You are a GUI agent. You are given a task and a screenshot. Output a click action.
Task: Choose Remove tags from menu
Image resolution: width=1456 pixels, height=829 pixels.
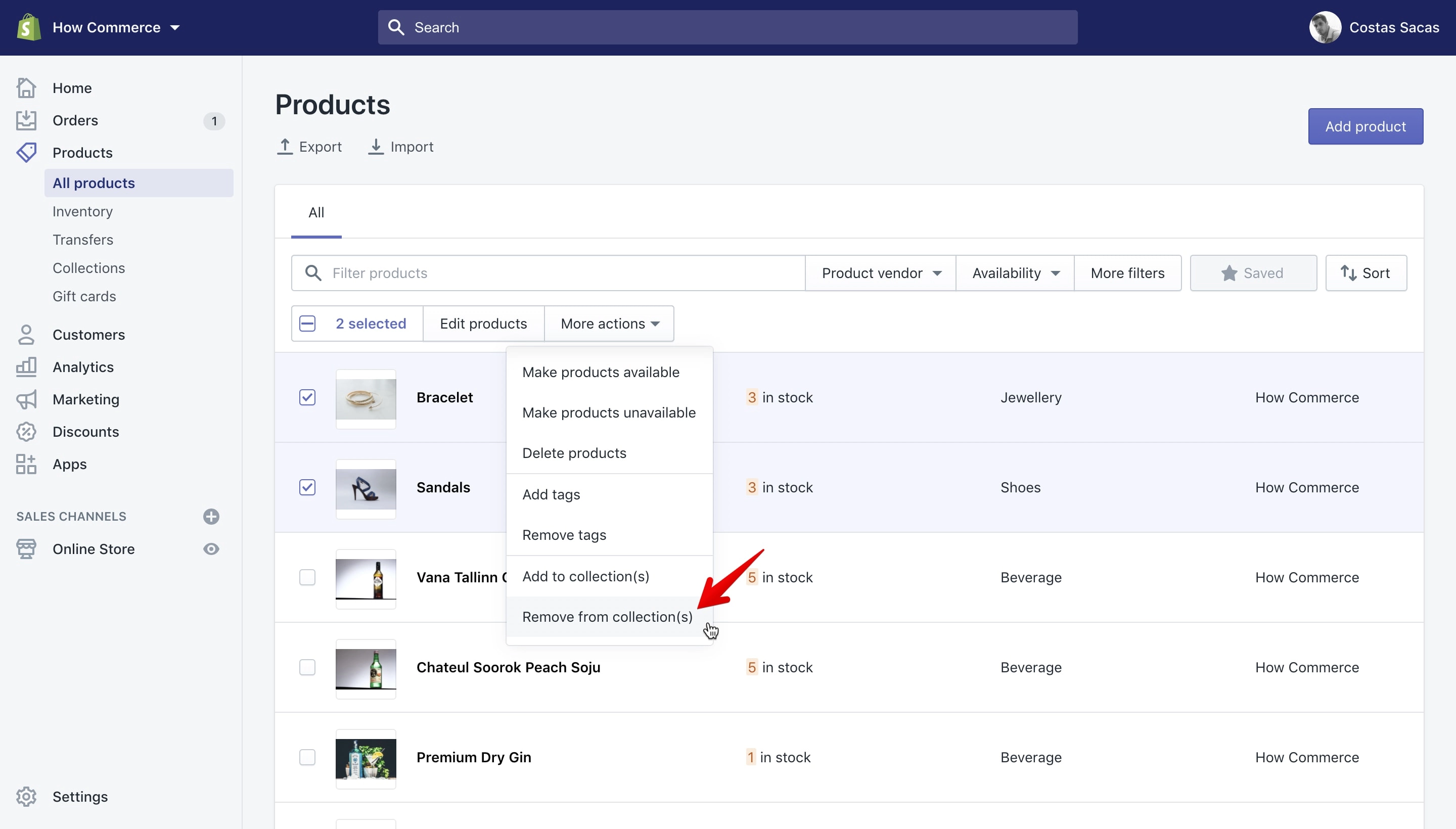tap(609, 535)
